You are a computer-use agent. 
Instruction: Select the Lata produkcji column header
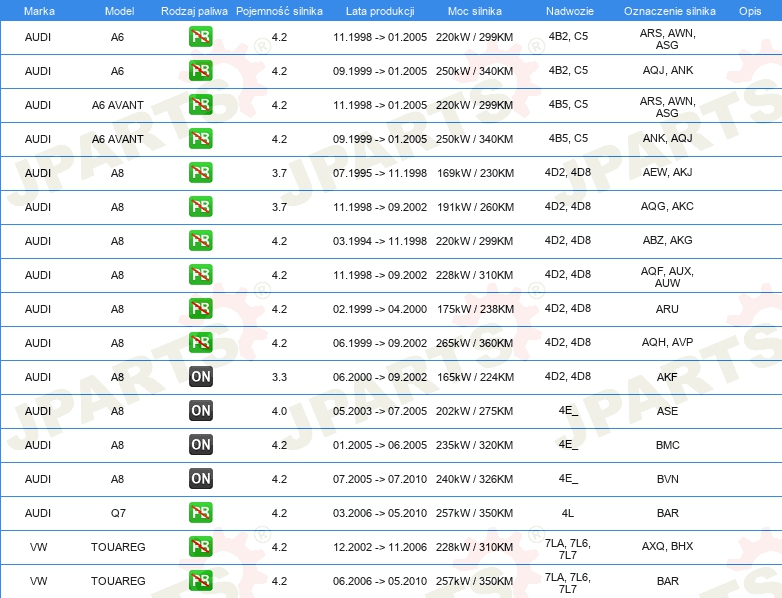[380, 11]
